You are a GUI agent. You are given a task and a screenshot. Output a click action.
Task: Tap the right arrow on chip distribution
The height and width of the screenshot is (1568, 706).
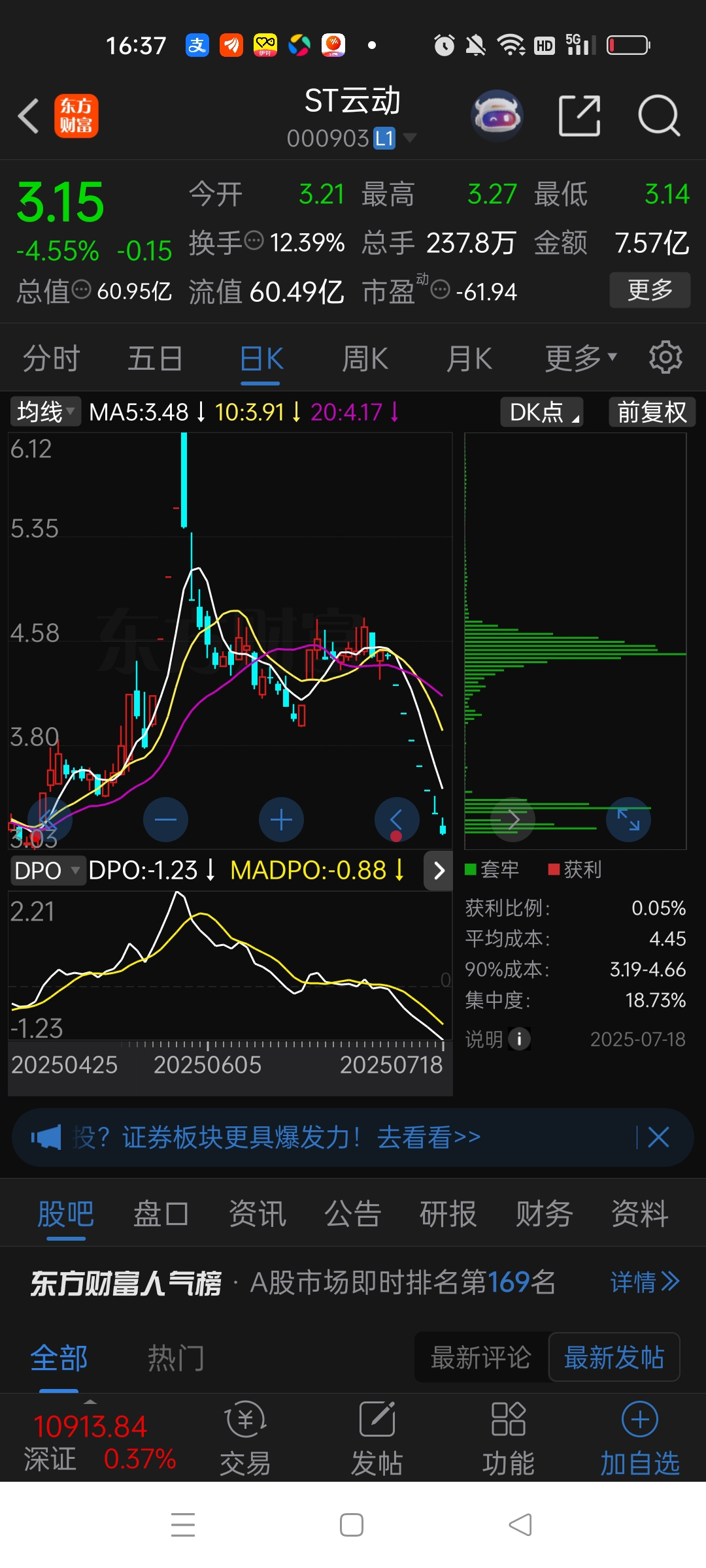click(513, 819)
